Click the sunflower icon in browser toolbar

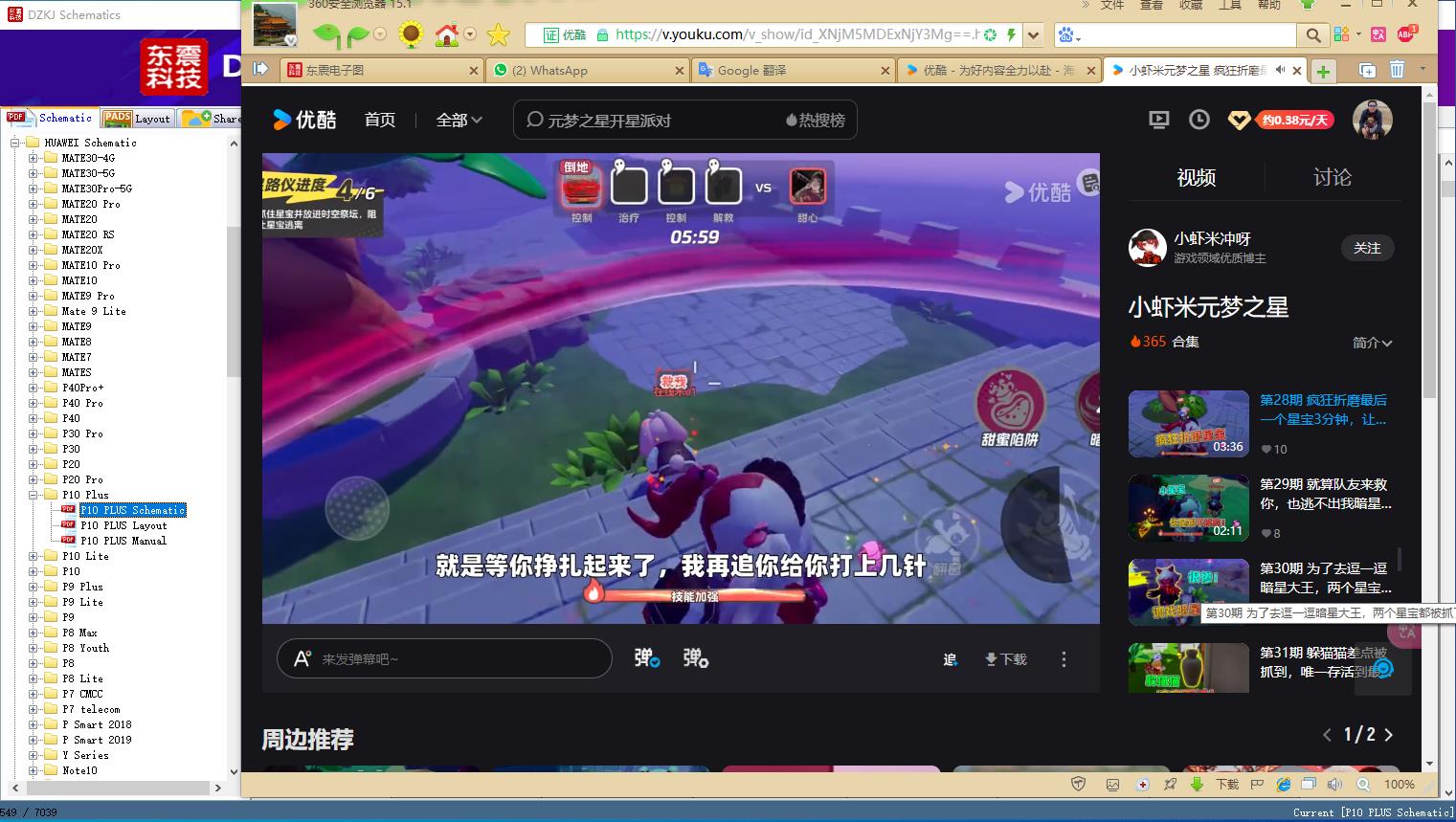(x=411, y=35)
